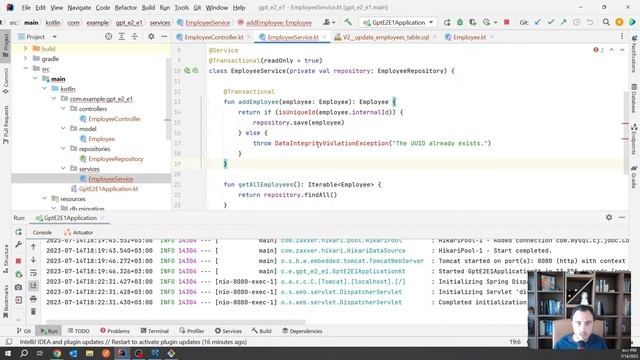Image resolution: width=640 pixels, height=360 pixels.
Task: Open the Tools menu
Action: click(182, 7)
